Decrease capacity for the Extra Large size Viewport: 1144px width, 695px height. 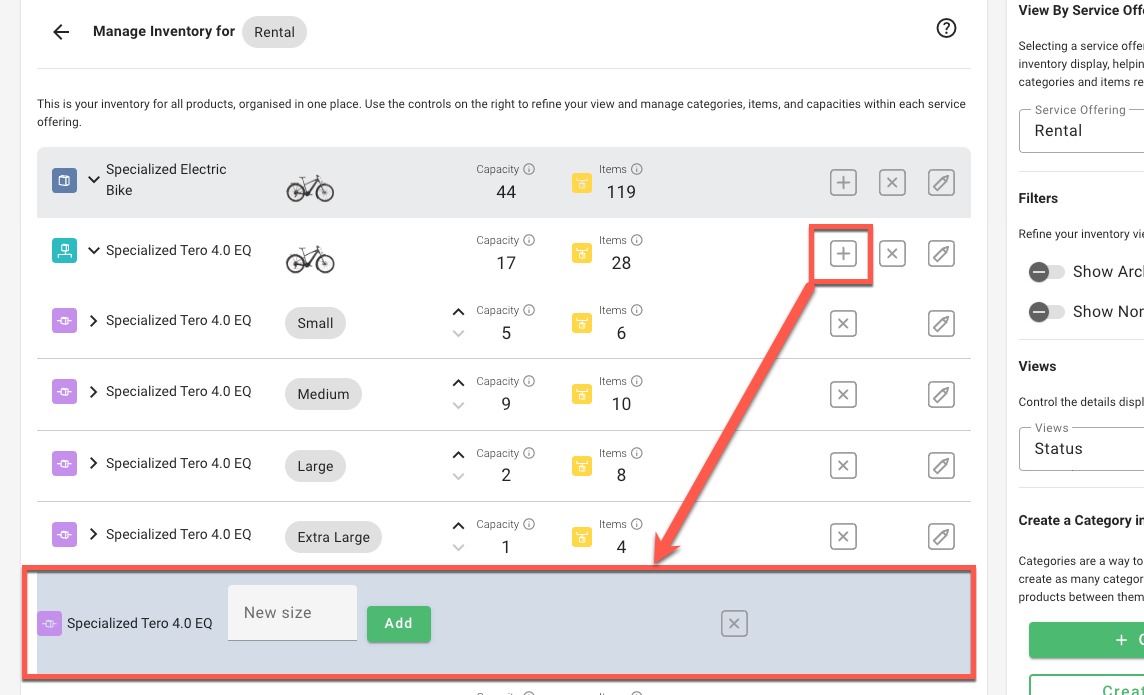[x=458, y=548]
